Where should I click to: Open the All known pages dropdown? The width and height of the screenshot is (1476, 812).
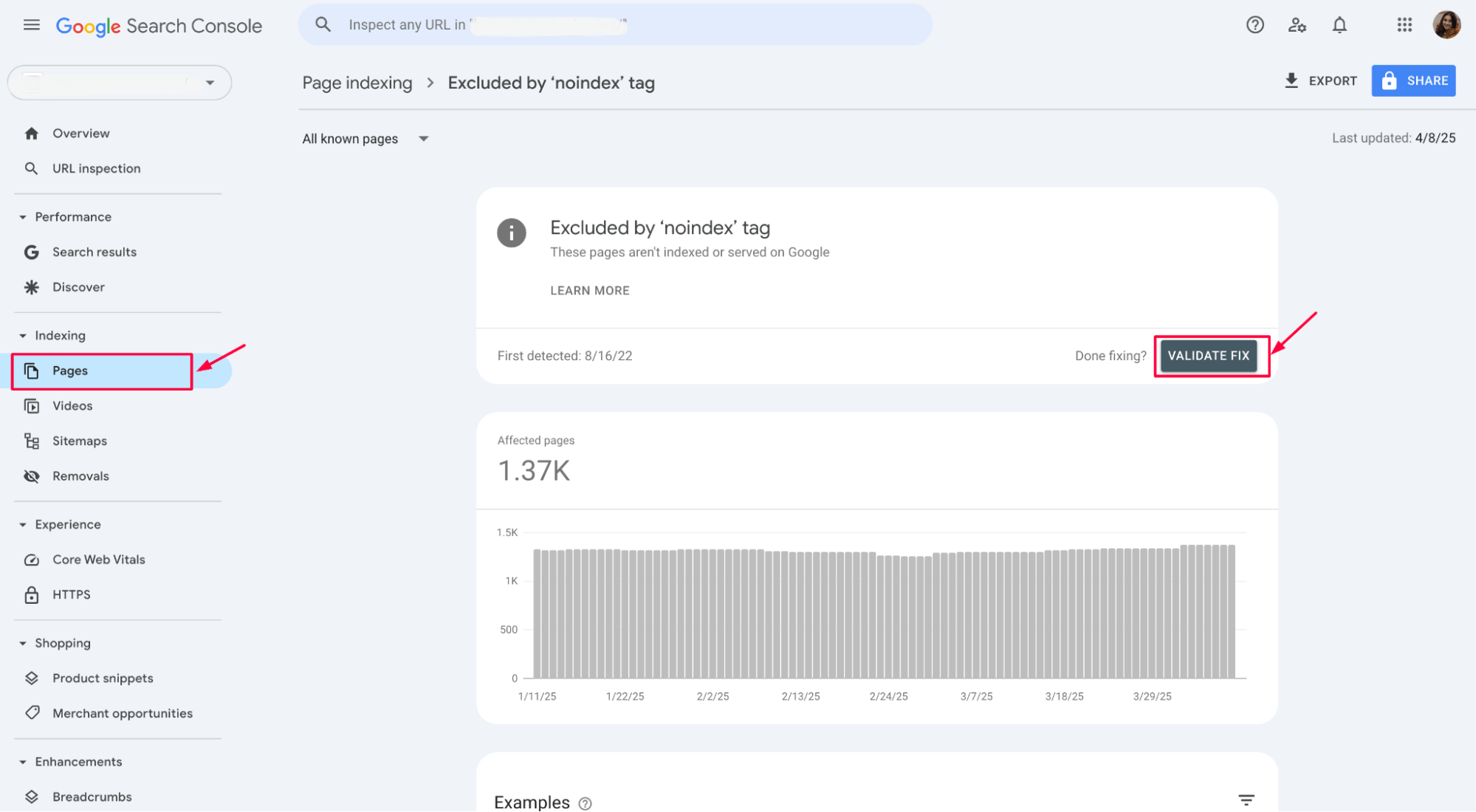[x=365, y=139]
